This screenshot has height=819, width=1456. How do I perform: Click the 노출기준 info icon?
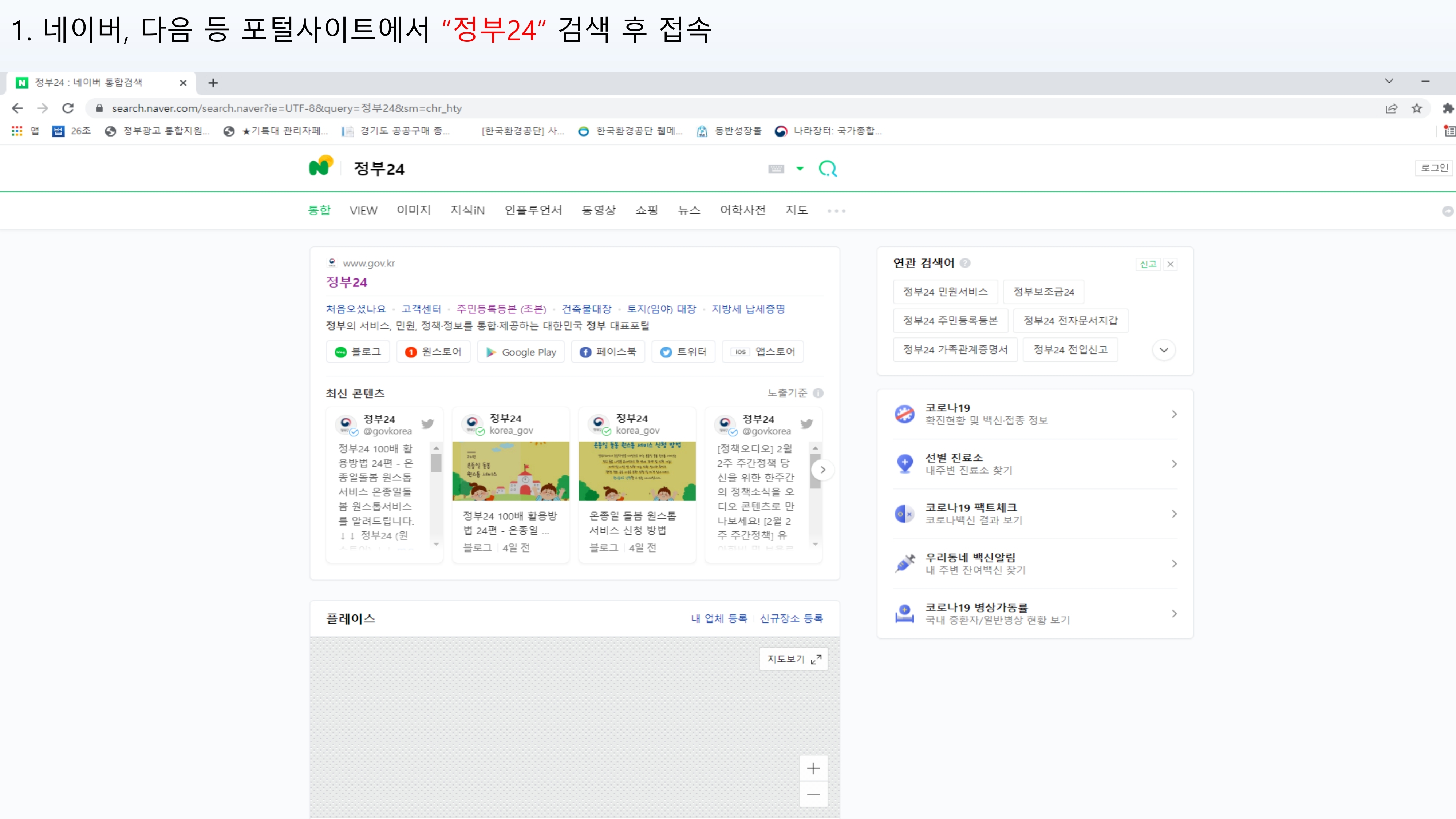coord(818,393)
